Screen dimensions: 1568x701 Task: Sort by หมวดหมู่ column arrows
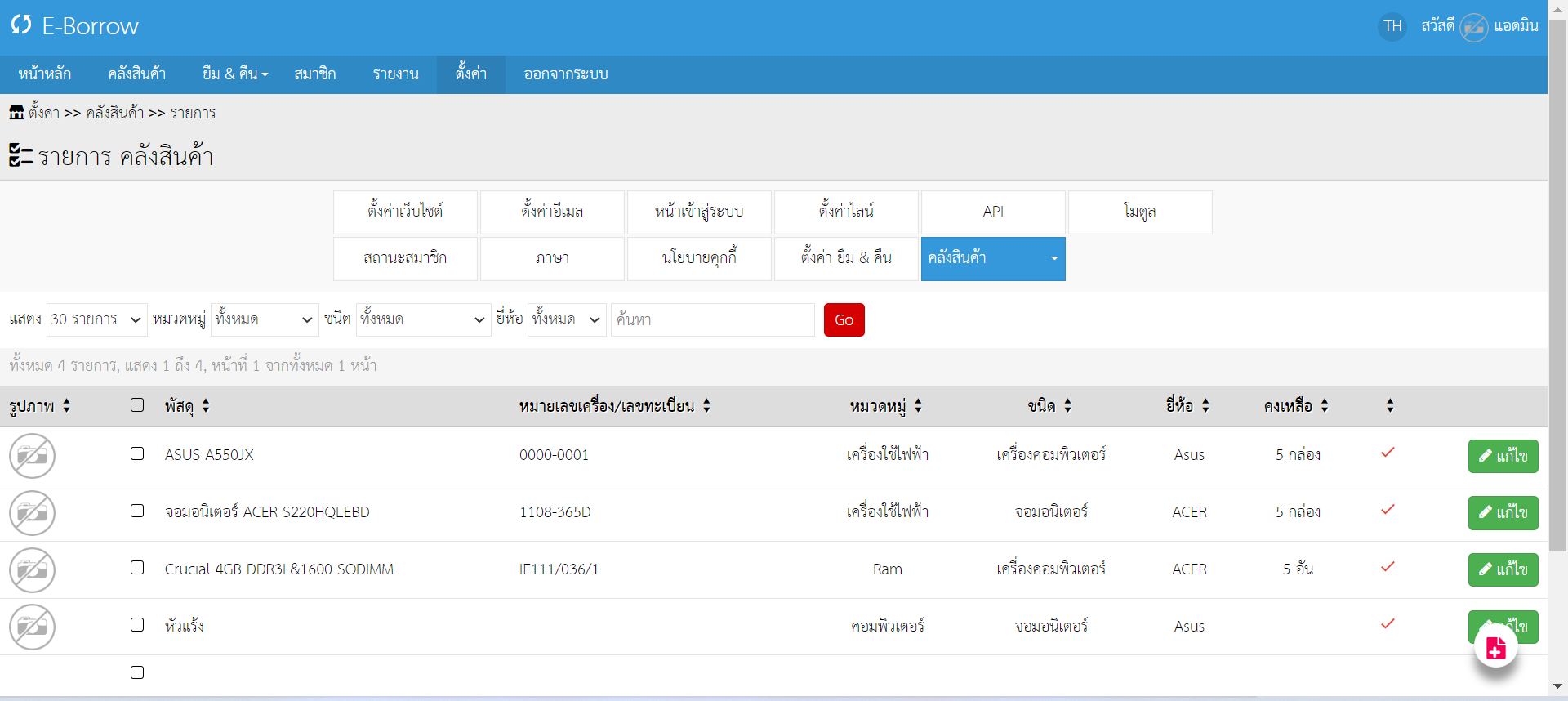[918, 405]
